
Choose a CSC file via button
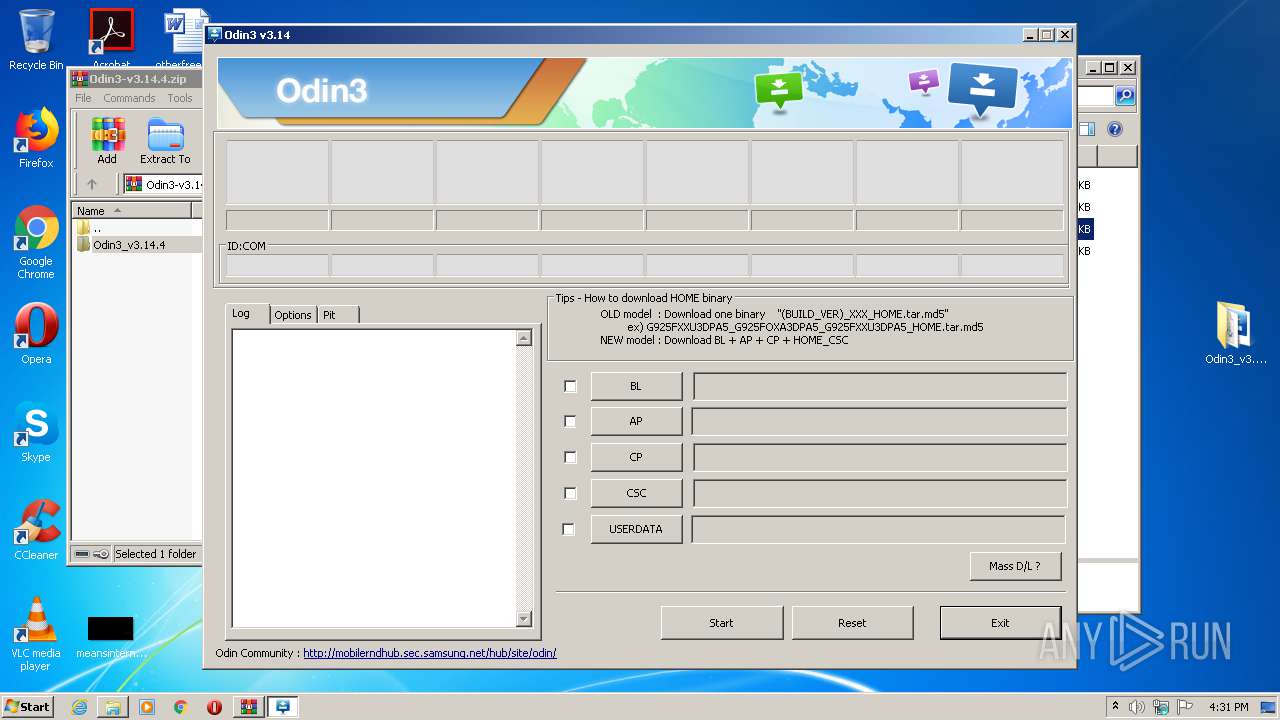click(636, 493)
